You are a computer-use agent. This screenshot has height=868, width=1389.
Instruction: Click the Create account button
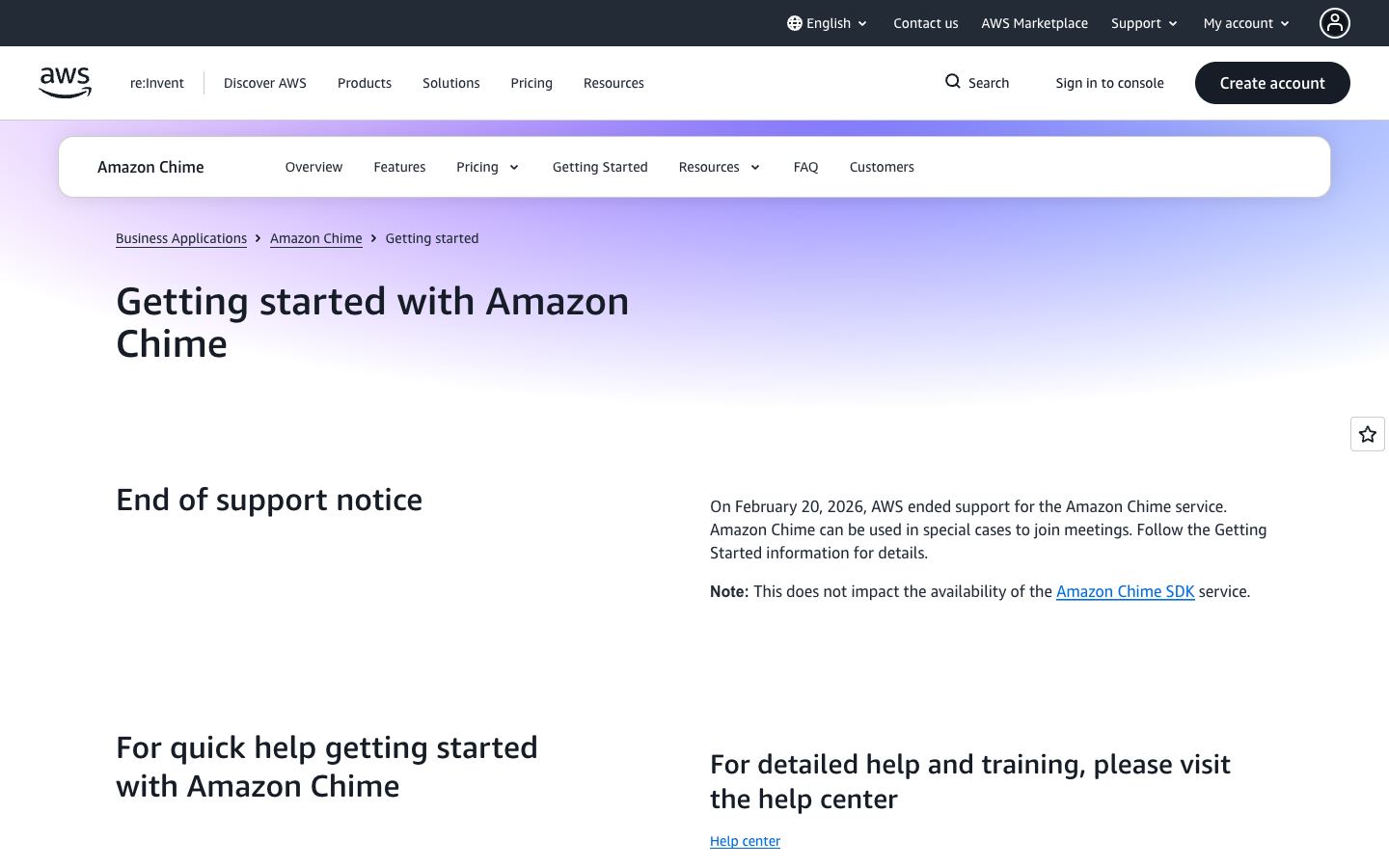(x=1272, y=83)
